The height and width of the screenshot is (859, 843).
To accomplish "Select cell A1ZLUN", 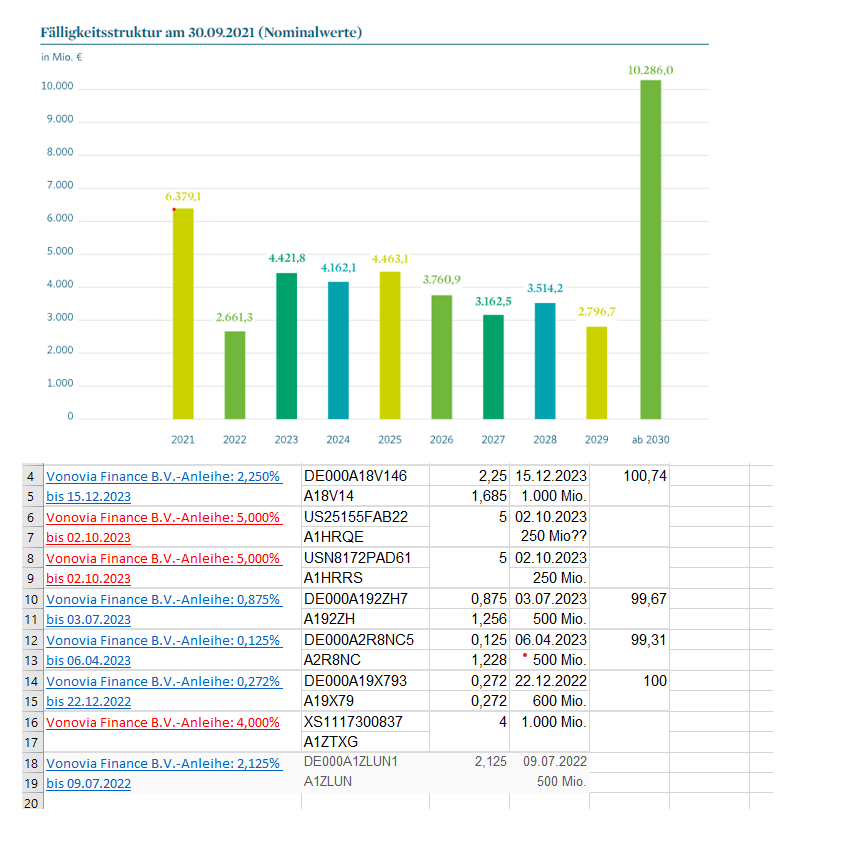I will pos(365,782).
